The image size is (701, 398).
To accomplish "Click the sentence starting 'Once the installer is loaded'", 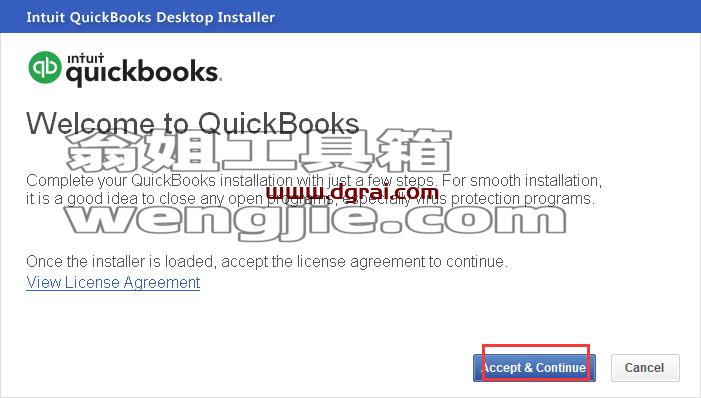I will [267, 261].
